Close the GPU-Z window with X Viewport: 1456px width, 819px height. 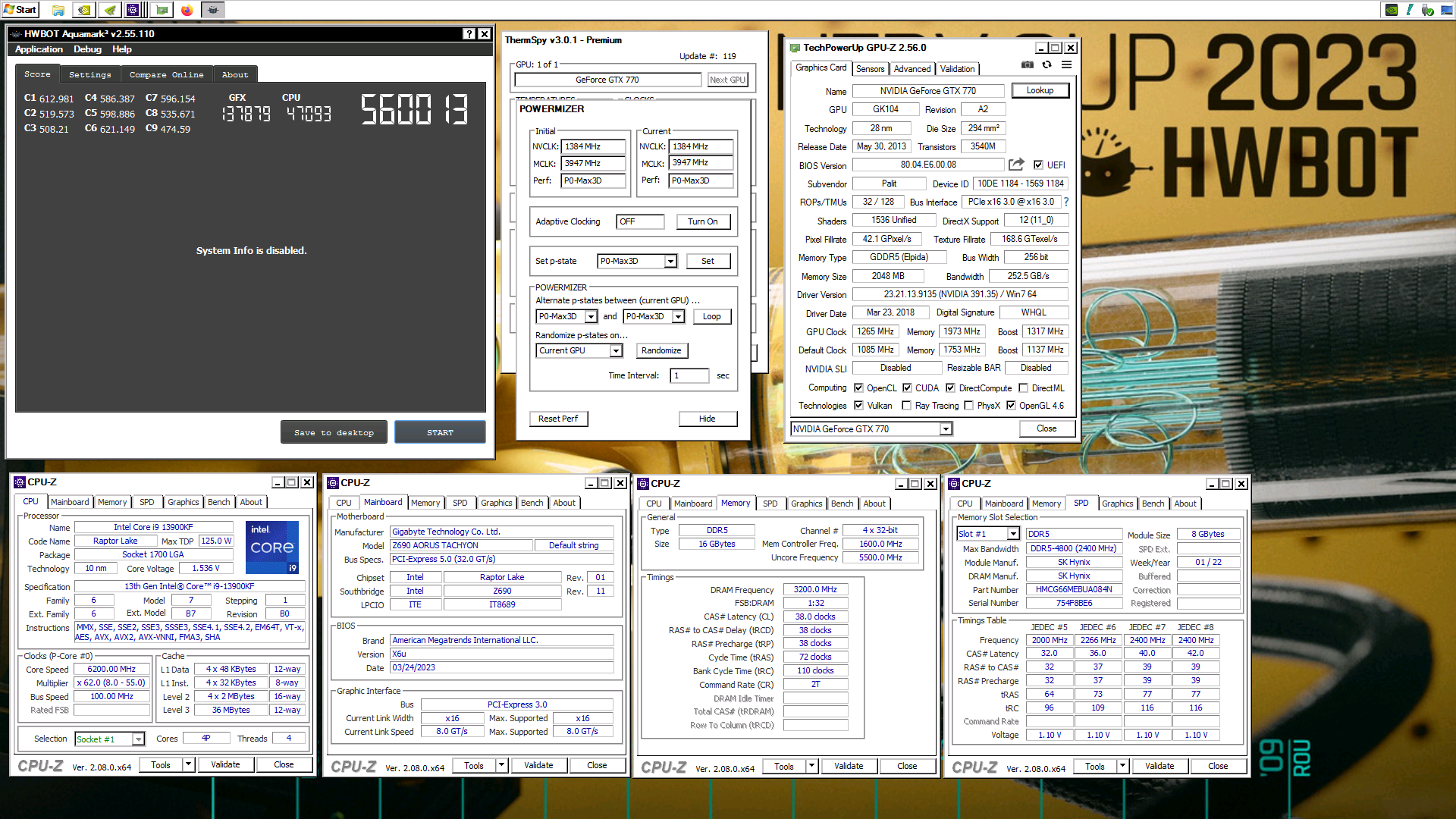[1071, 48]
